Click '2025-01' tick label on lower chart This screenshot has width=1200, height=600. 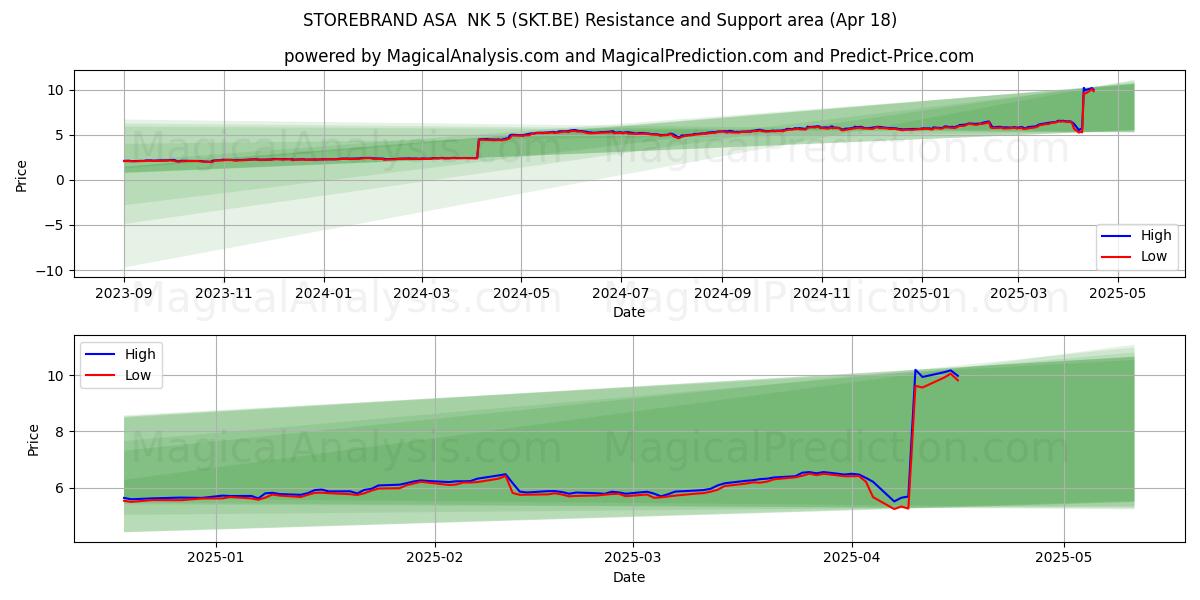[x=216, y=560]
